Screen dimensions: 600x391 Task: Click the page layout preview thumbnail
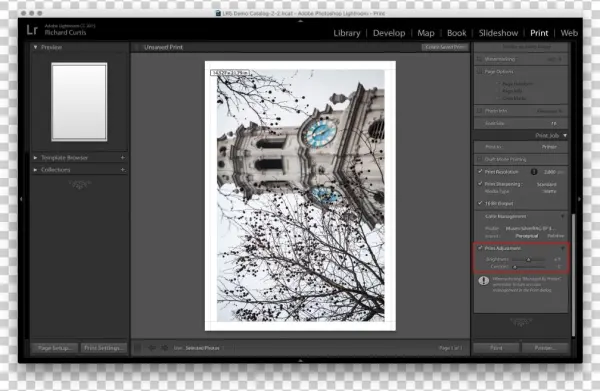[79, 102]
